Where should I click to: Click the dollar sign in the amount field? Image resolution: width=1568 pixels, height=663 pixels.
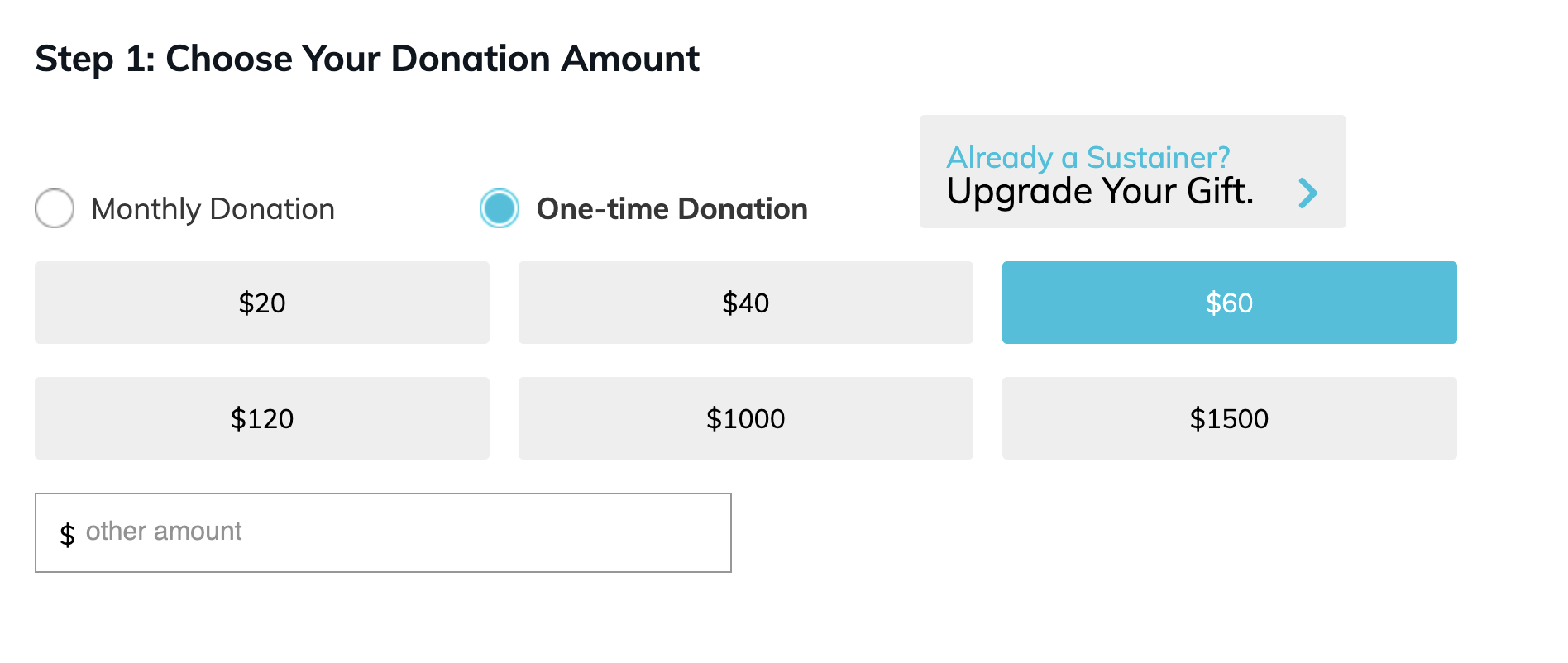[67, 534]
